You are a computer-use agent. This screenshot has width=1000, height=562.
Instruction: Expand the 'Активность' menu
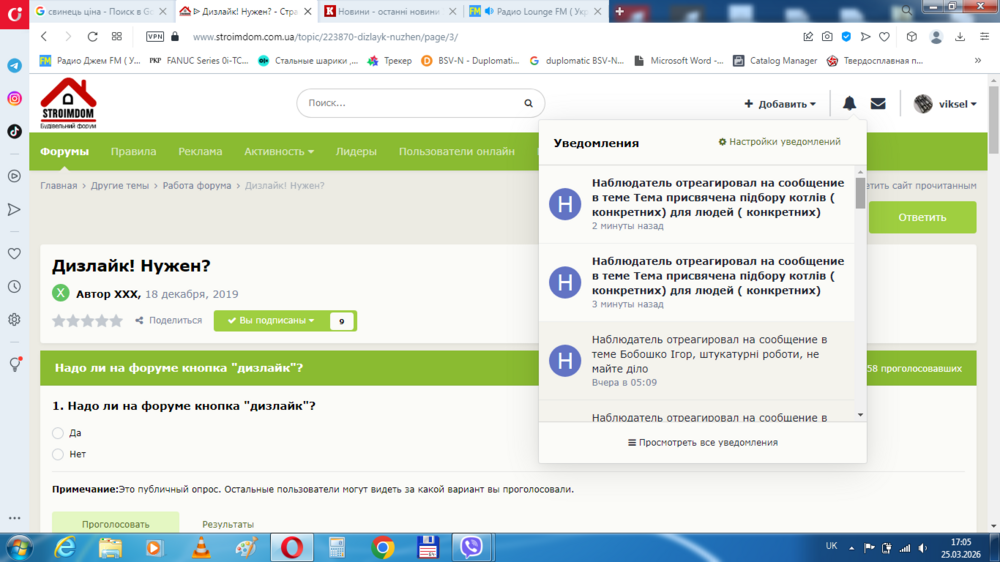tap(279, 151)
